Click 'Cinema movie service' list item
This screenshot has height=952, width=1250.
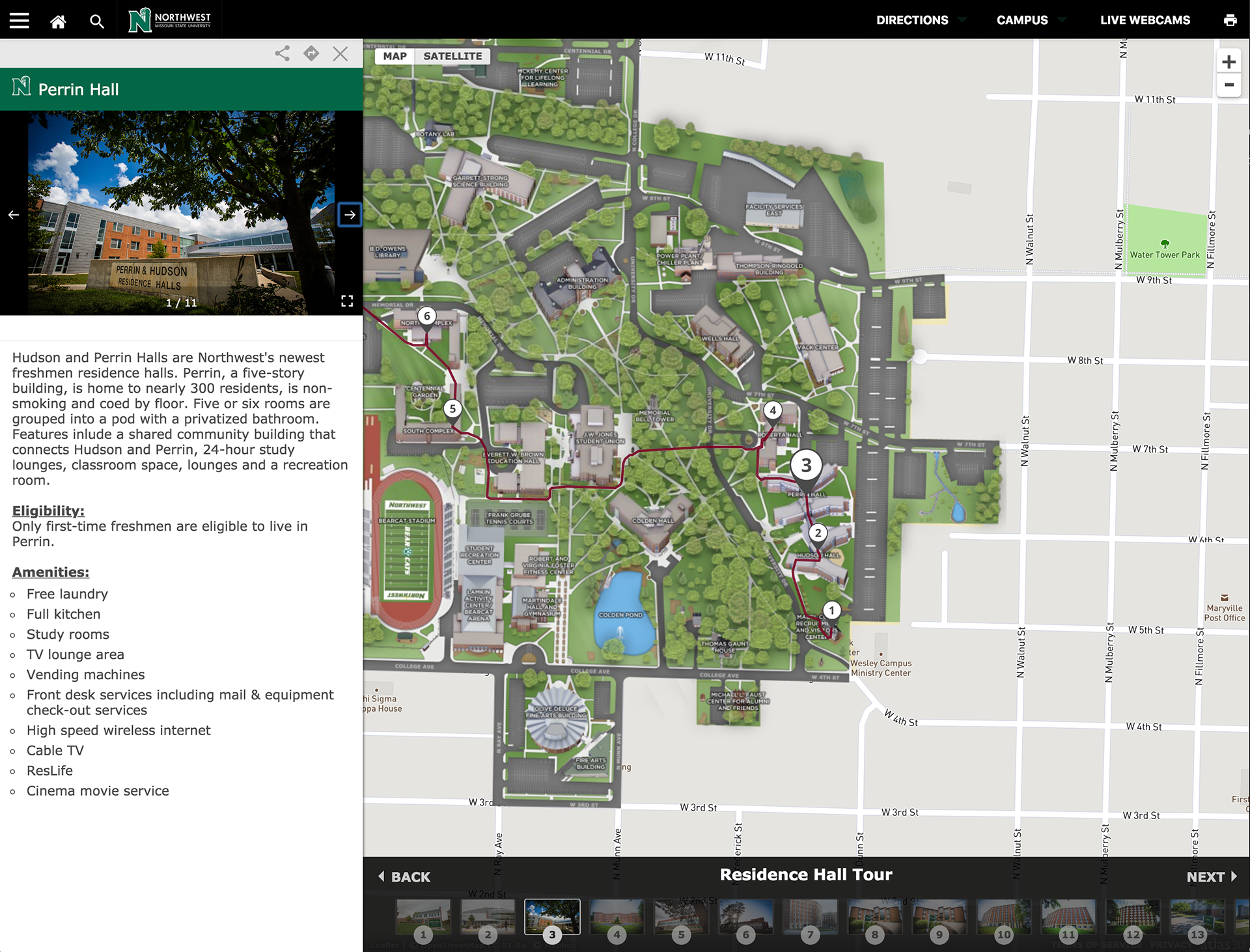click(x=98, y=791)
